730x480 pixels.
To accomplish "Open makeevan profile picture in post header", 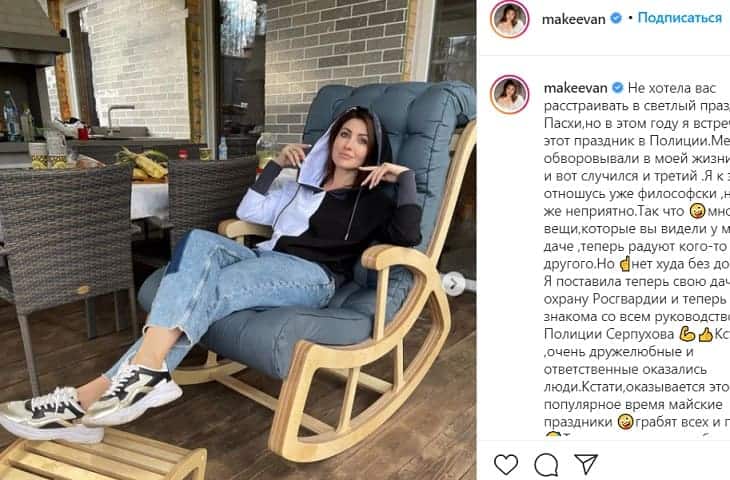I will [510, 19].
